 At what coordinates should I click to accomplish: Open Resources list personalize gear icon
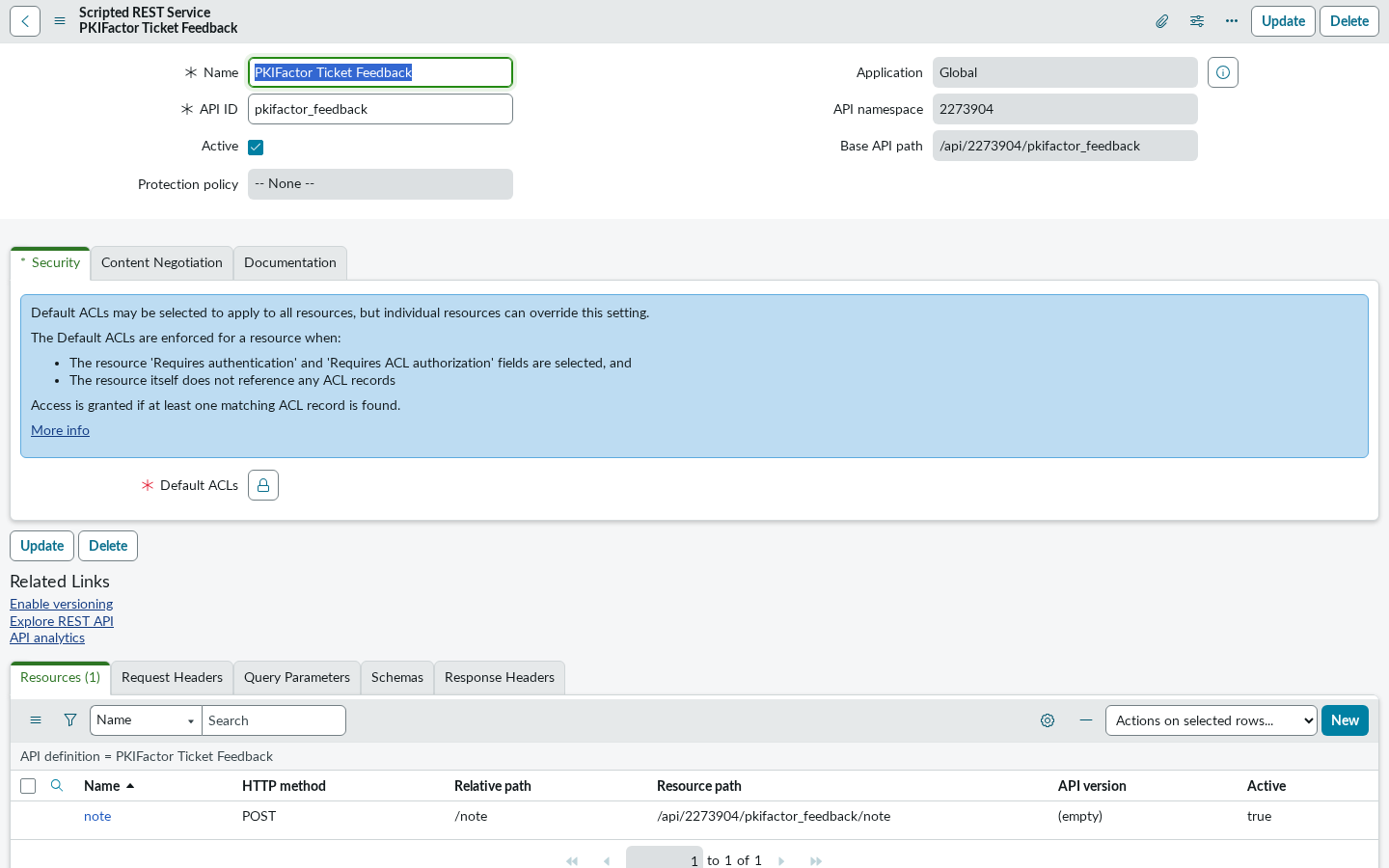point(1048,720)
